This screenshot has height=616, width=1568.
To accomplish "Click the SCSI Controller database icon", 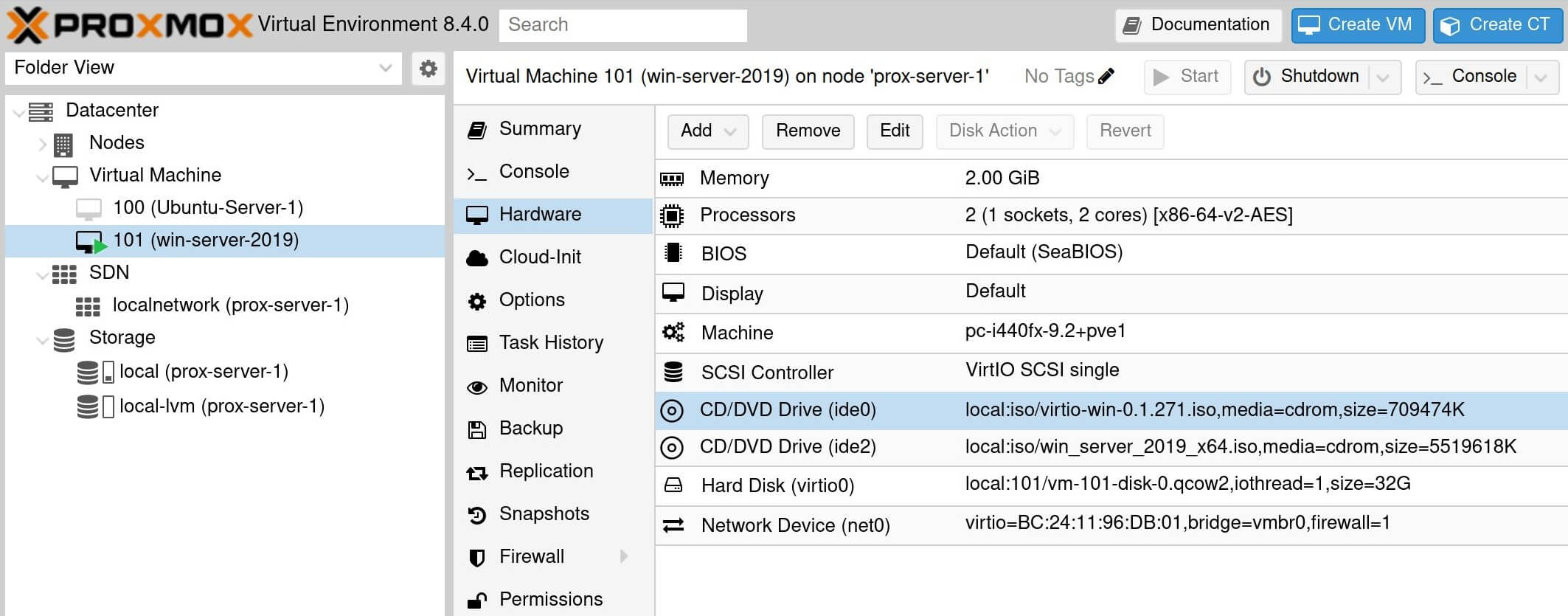I will [673, 372].
